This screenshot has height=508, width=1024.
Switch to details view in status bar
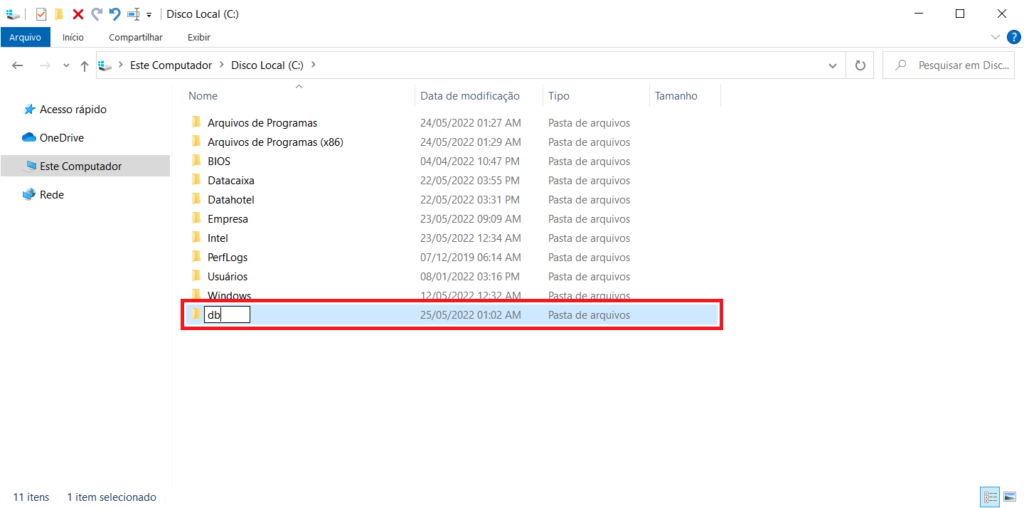(989, 496)
